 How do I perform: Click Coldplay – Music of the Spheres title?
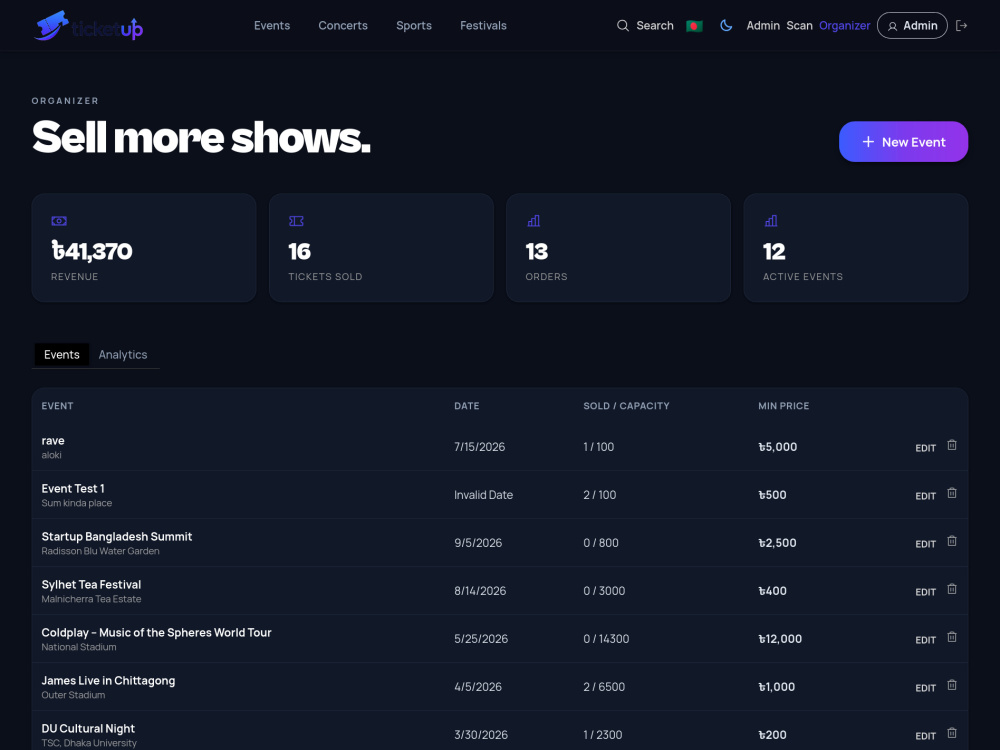point(156,633)
